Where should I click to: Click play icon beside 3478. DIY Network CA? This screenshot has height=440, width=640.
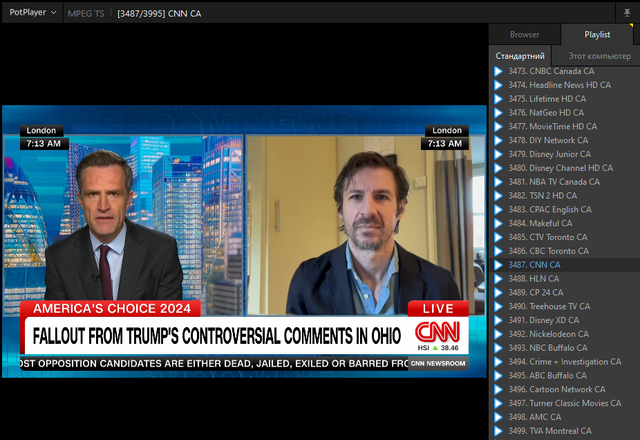[498, 141]
